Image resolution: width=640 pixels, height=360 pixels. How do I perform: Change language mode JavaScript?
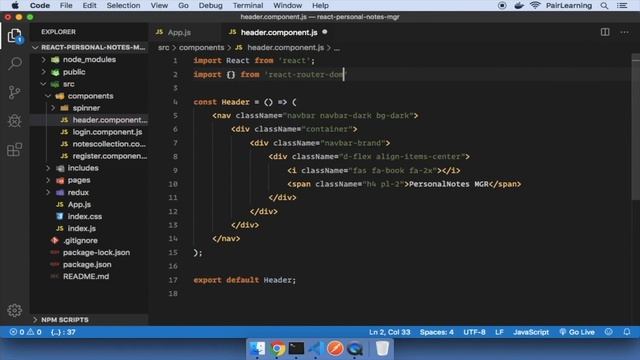531,332
